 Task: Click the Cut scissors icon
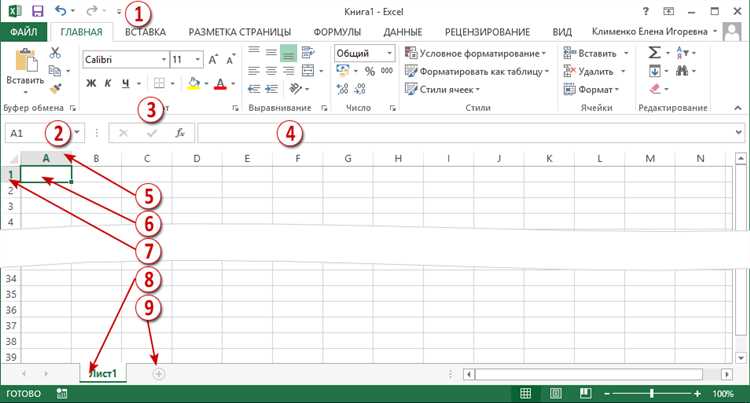(55, 53)
